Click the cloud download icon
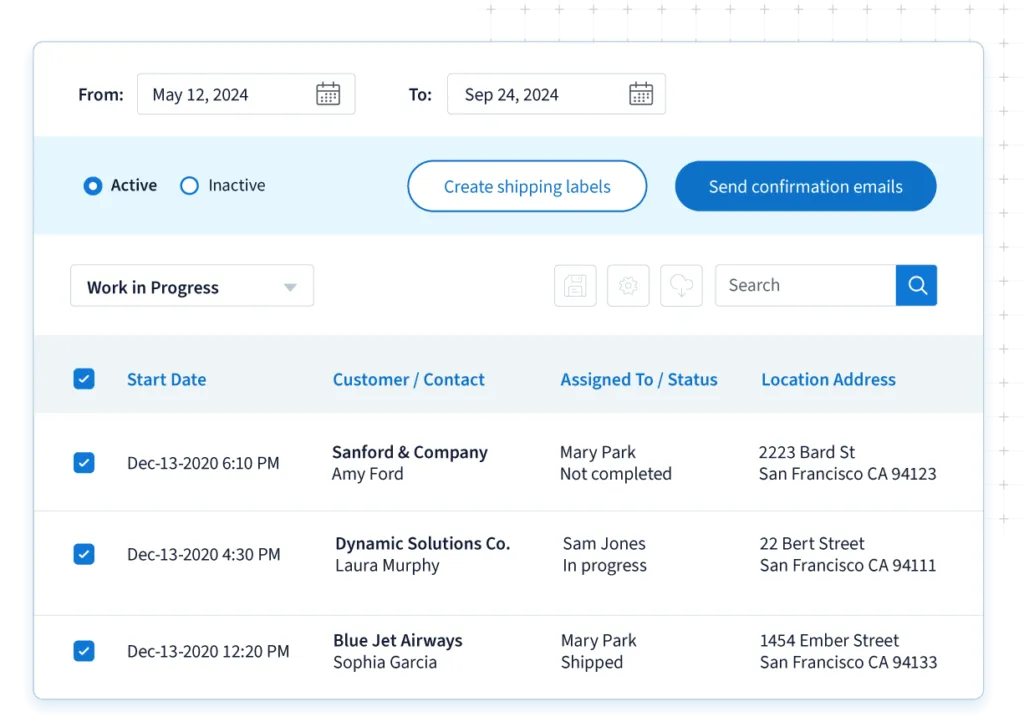Screen dimensions: 1024x727 coord(681,285)
